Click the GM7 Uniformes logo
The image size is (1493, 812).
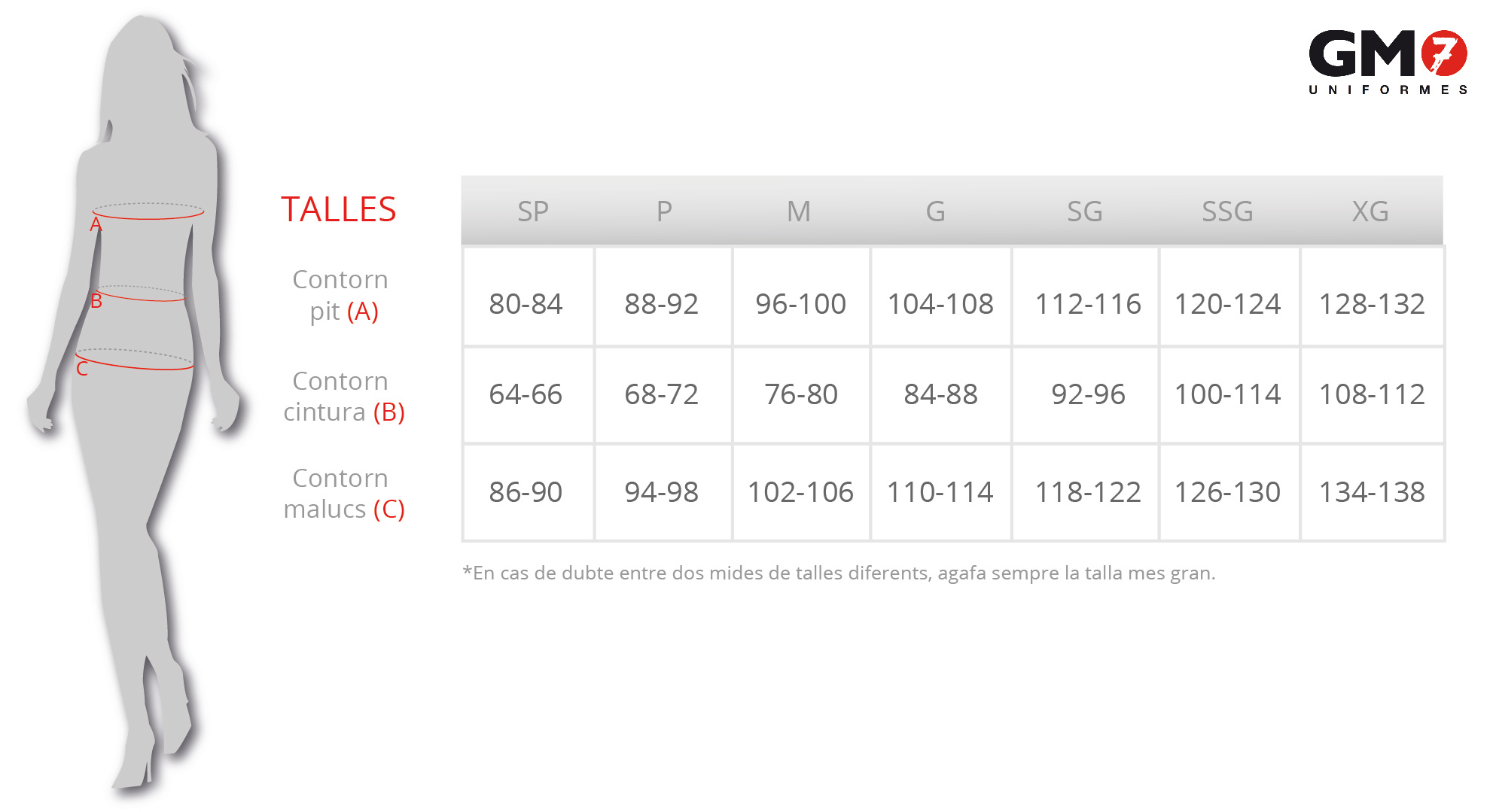(x=1388, y=62)
